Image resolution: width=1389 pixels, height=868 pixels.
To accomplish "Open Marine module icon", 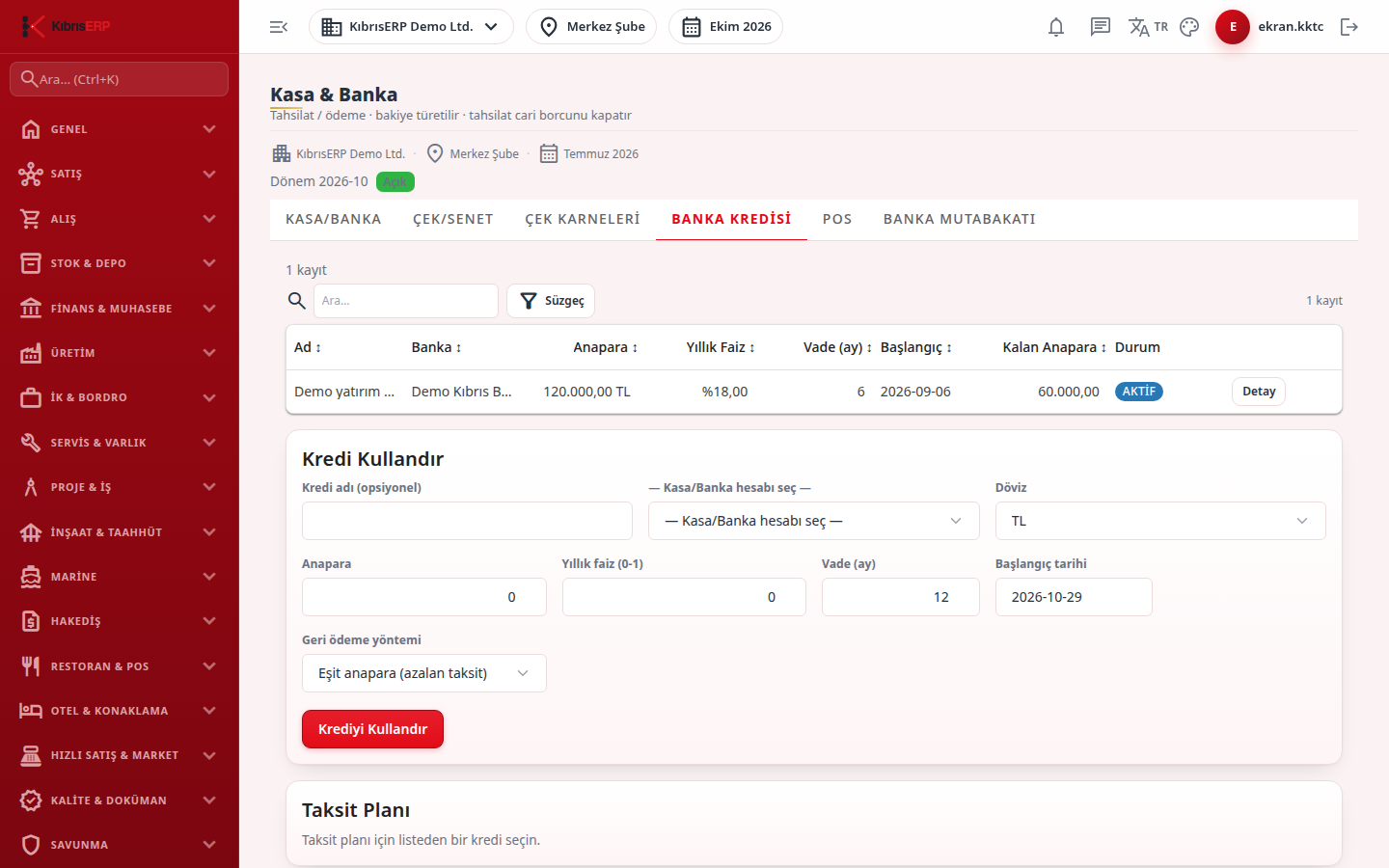I will [x=31, y=577].
